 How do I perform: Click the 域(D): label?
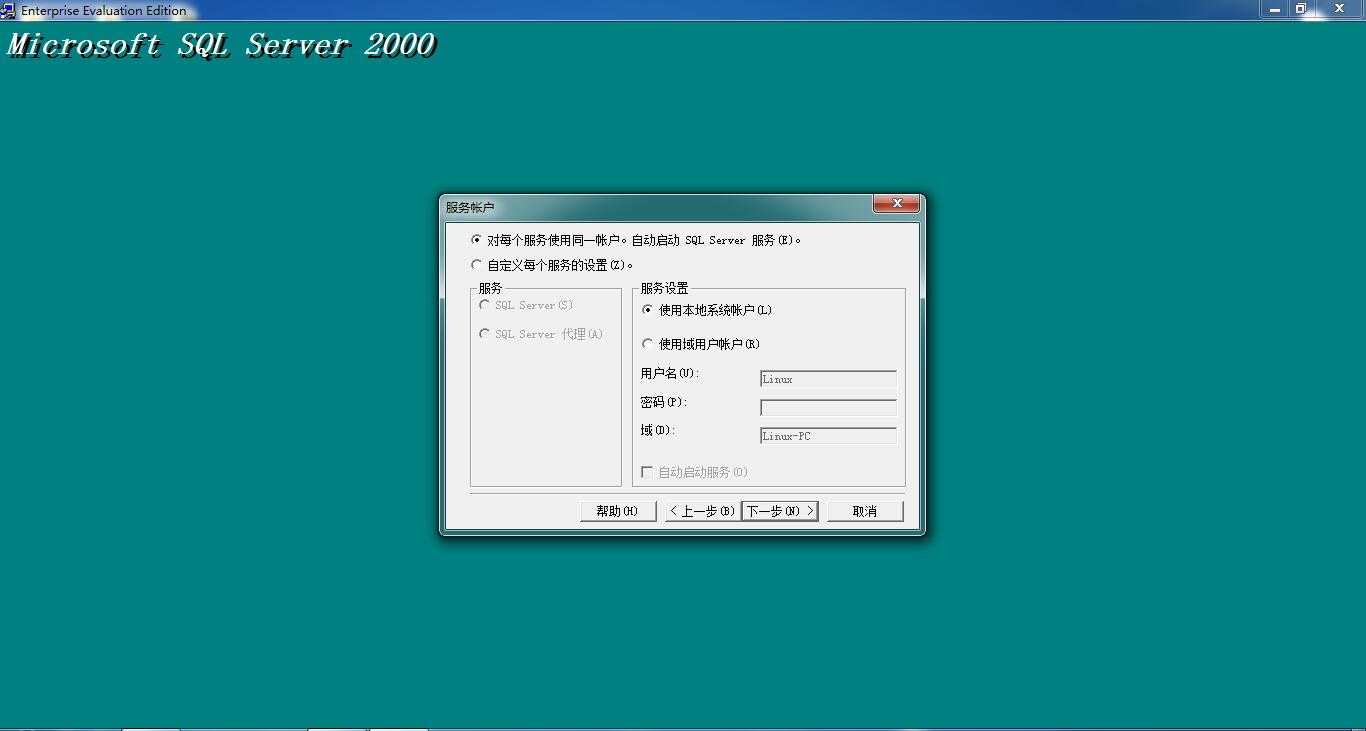(658, 430)
